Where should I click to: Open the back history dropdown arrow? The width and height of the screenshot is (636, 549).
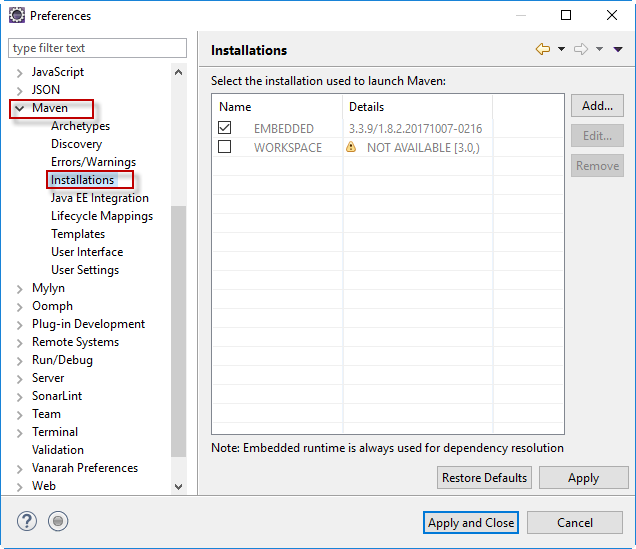[x=561, y=49]
